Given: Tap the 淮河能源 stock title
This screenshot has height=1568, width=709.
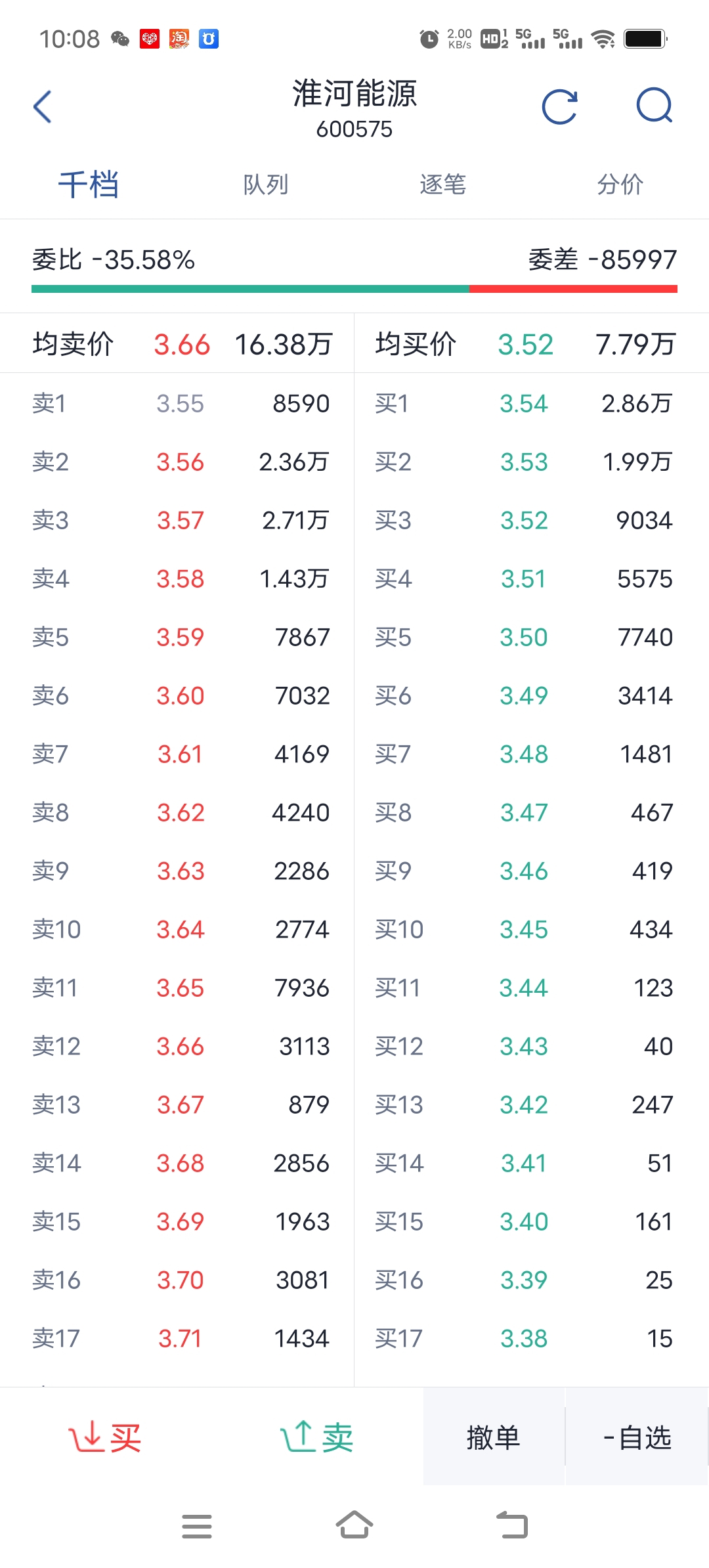Looking at the screenshot, I should coord(354,93).
